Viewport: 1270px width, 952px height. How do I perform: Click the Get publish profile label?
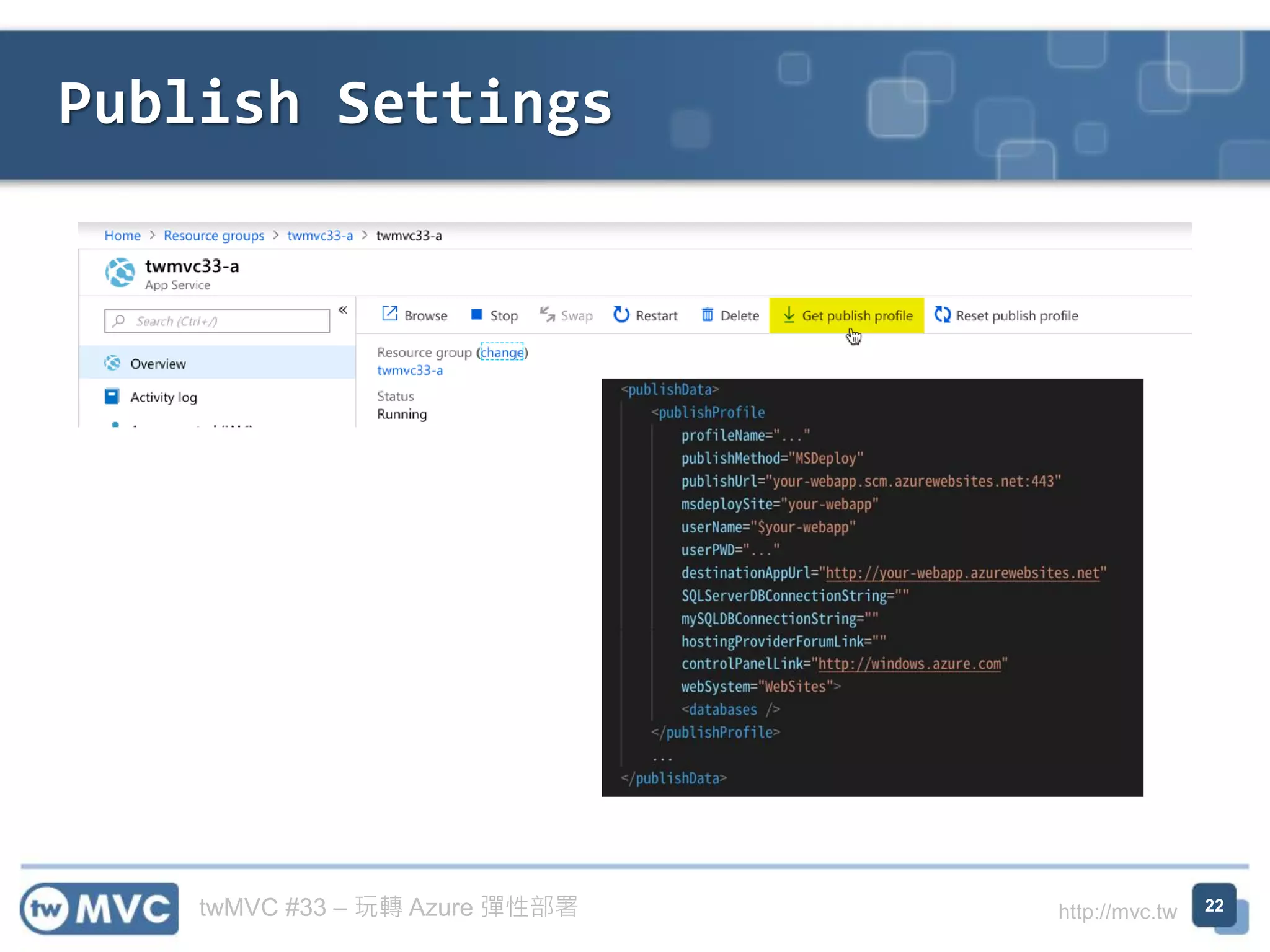click(857, 316)
